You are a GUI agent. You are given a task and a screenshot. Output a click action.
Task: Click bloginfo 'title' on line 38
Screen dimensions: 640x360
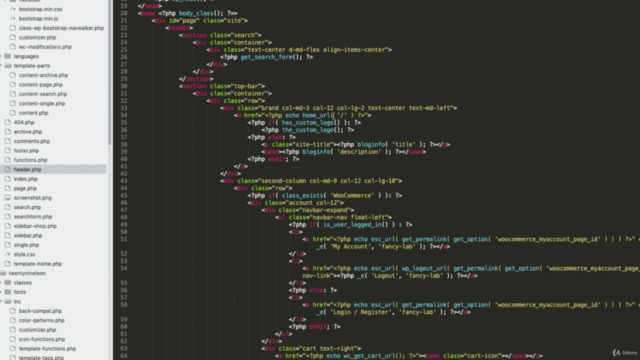point(387,144)
